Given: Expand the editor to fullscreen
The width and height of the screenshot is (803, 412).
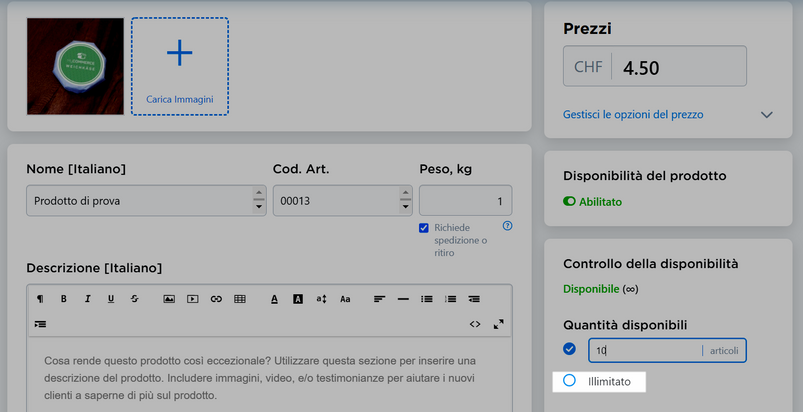Looking at the screenshot, I should (x=498, y=324).
